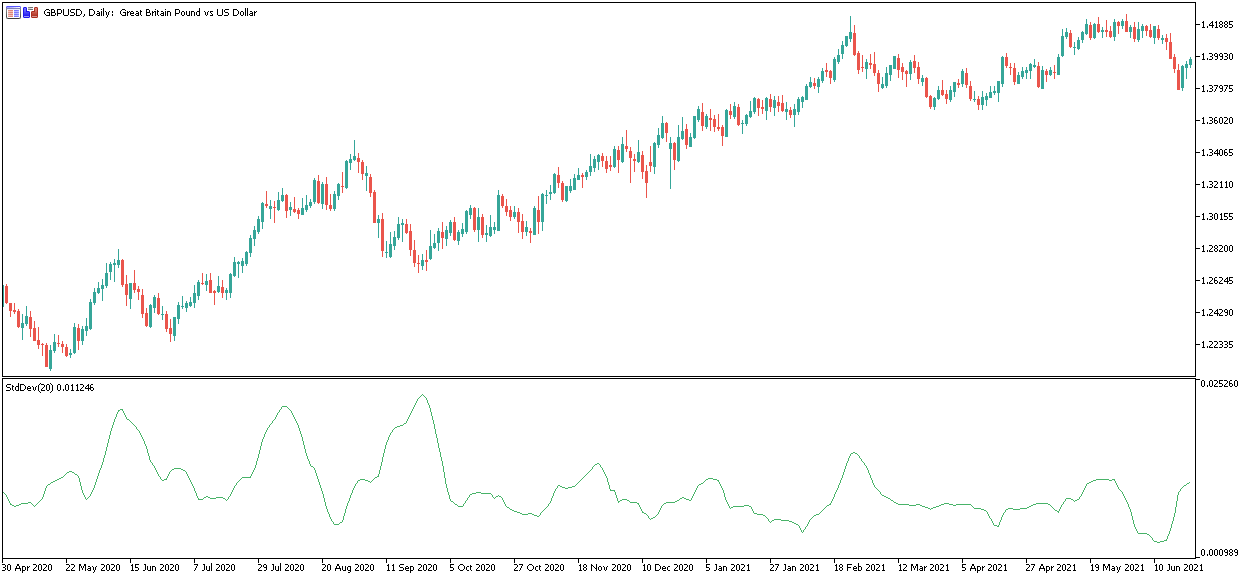
Task: Click the 1.28200 price scale label
Action: click(x=1216, y=249)
